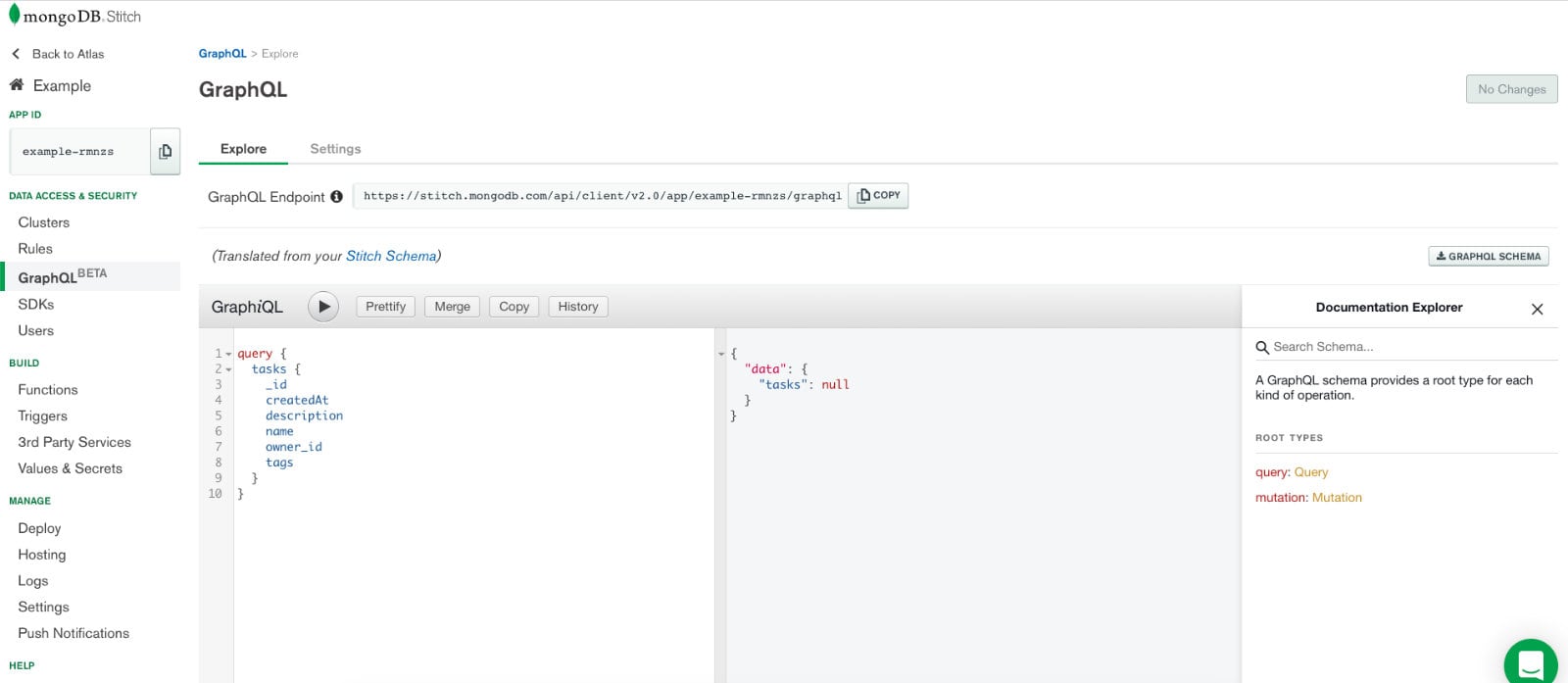The width and height of the screenshot is (1568, 683).
Task: Open Users in the sidebar
Action: 35,331
